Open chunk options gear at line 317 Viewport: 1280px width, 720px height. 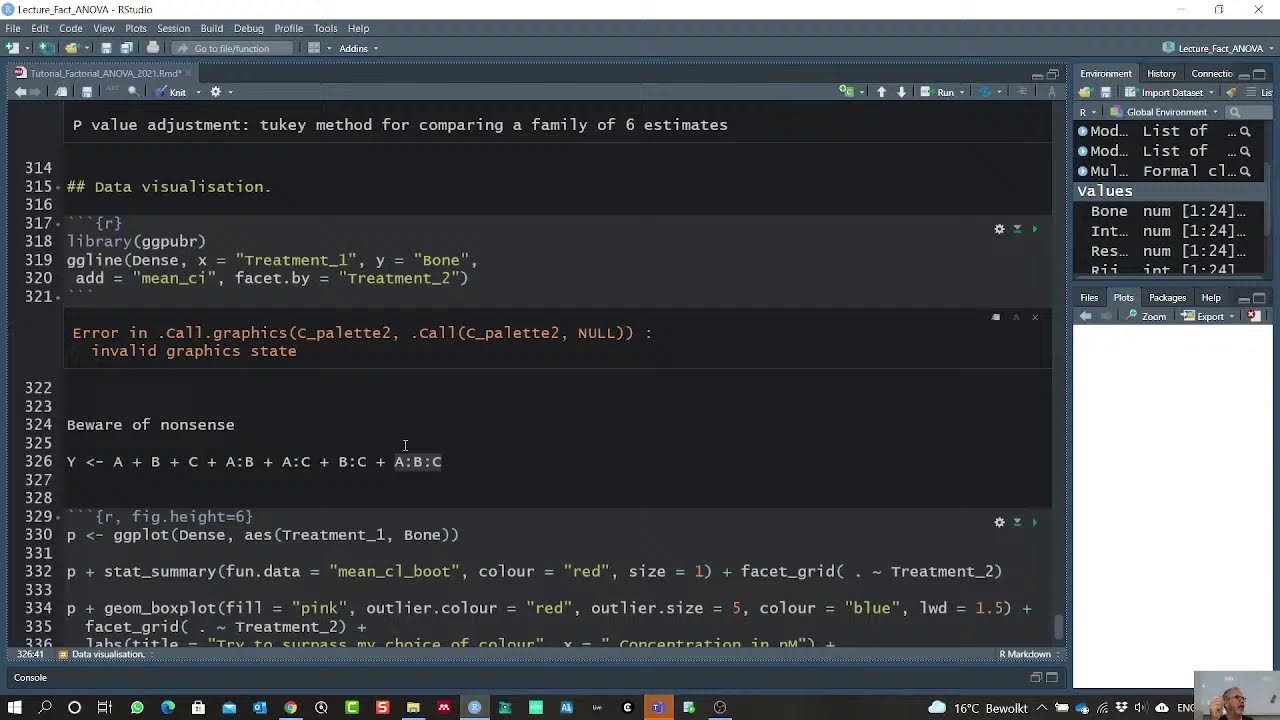pos(999,229)
